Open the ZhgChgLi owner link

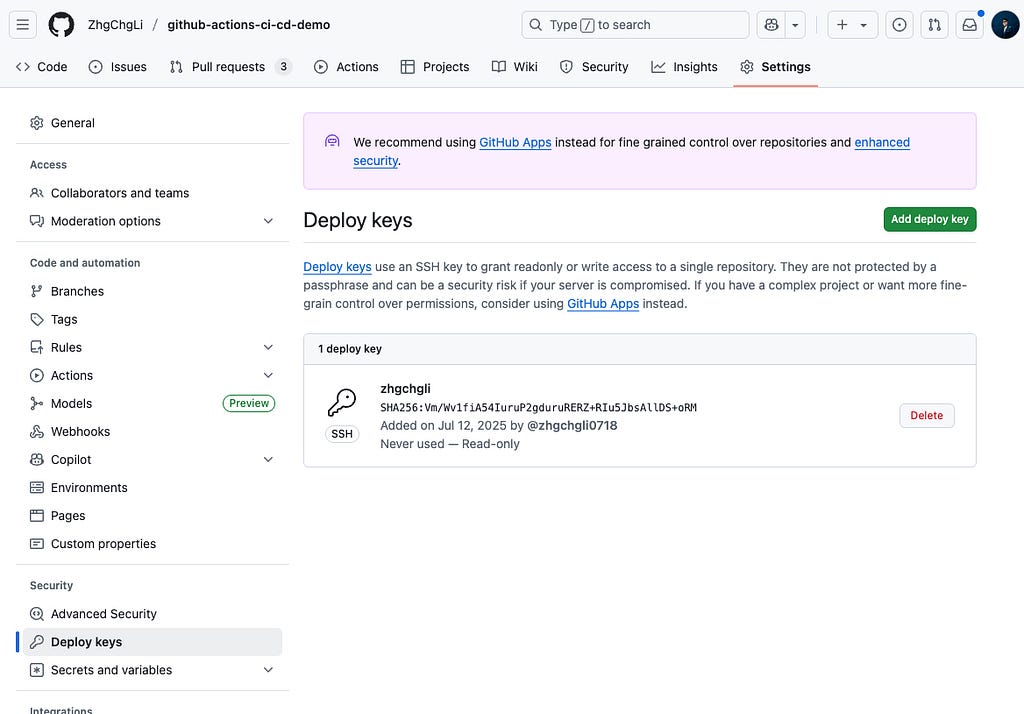coord(116,25)
